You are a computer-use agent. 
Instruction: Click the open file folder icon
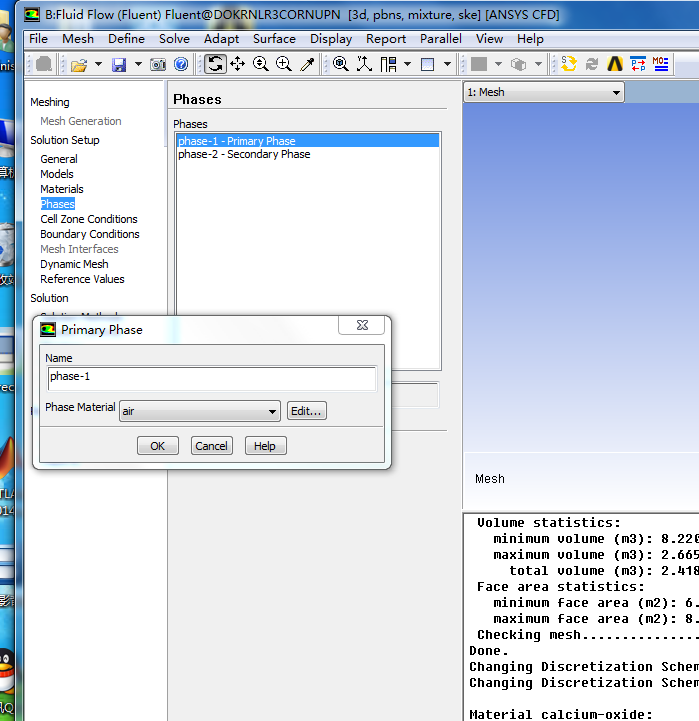79,64
